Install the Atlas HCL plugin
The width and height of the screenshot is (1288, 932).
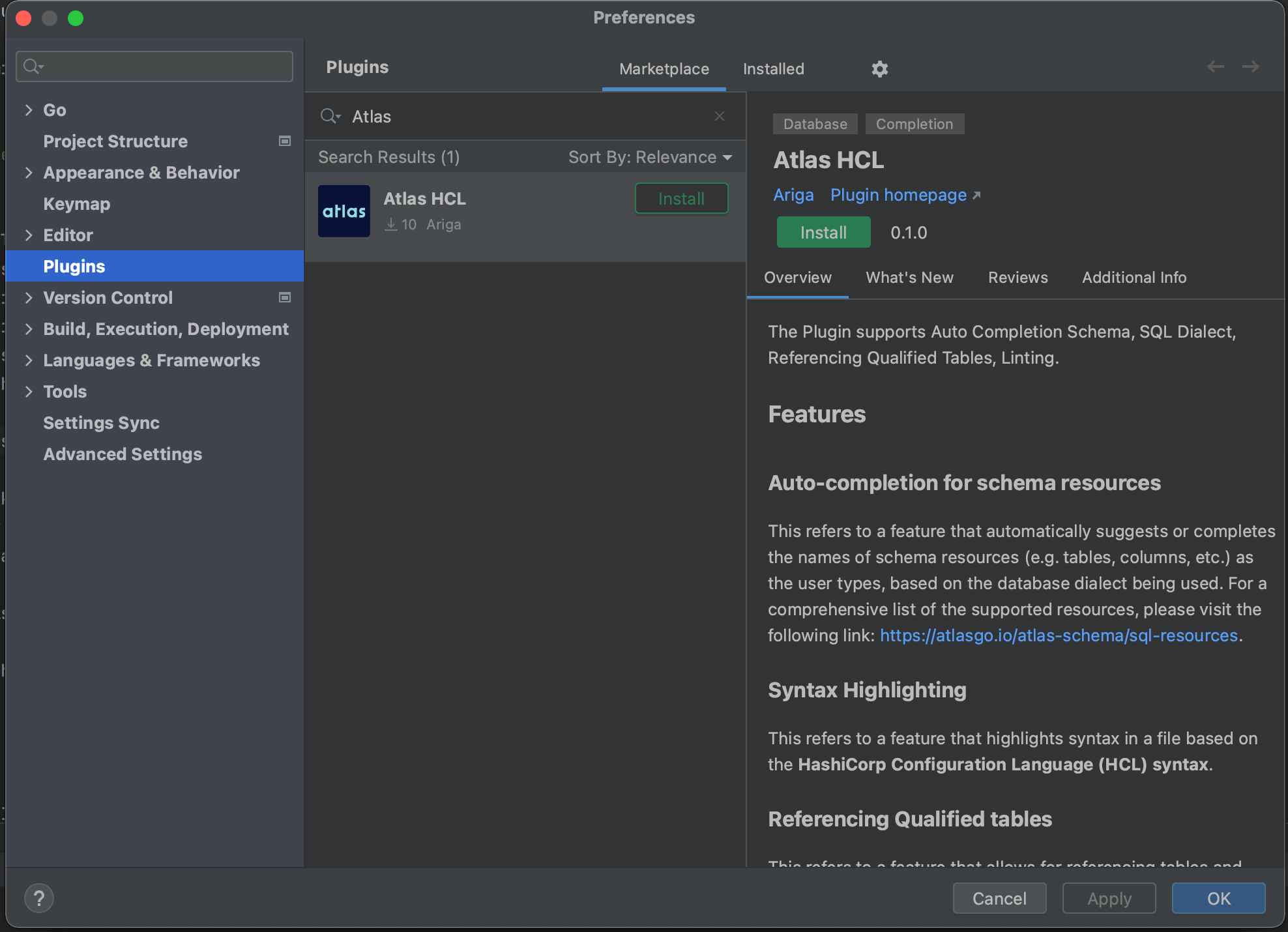[823, 232]
